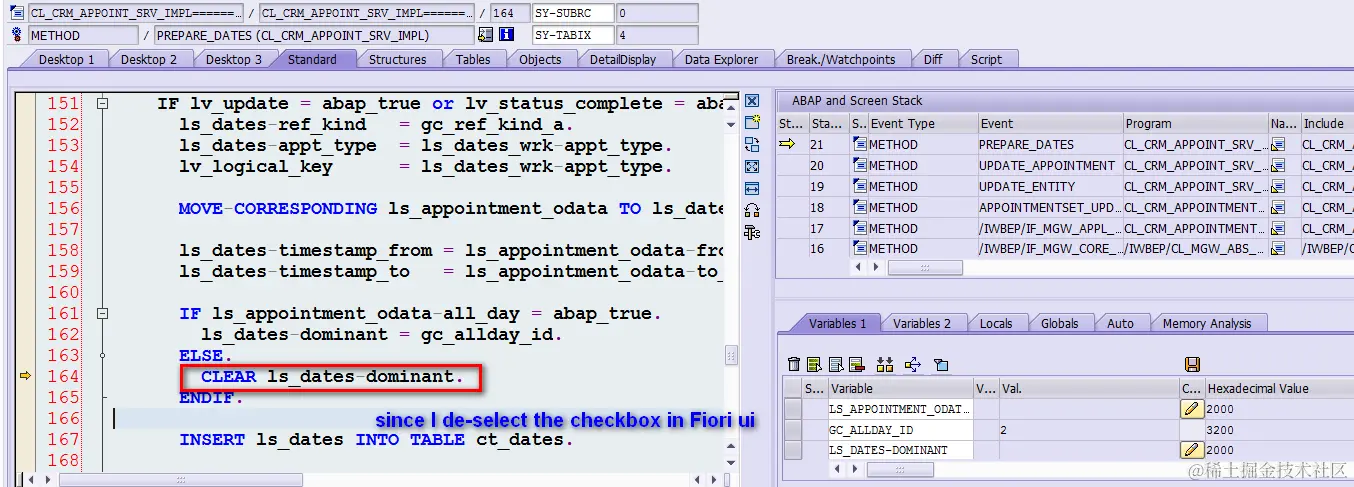The image size is (1354, 487).
Task: Open the DetailDisplay tab
Action: tap(623, 59)
